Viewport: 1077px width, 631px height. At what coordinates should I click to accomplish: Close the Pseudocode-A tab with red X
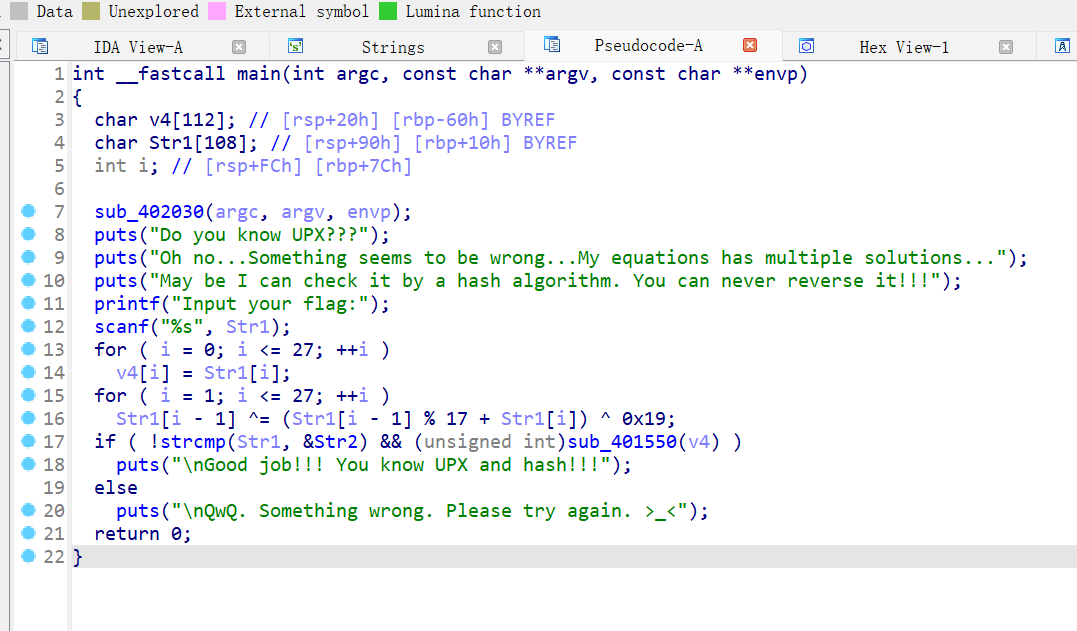click(x=750, y=45)
